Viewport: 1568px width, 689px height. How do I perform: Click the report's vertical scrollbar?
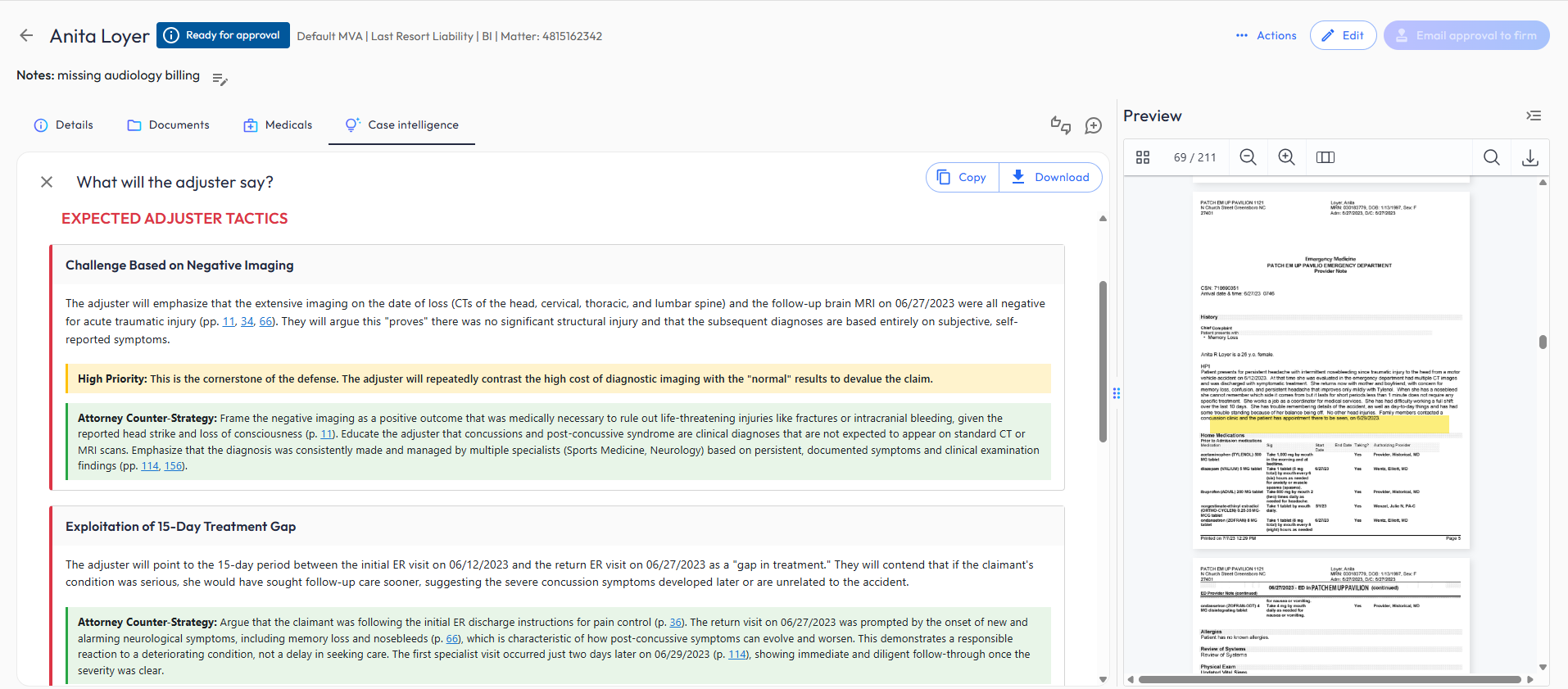tap(1103, 361)
